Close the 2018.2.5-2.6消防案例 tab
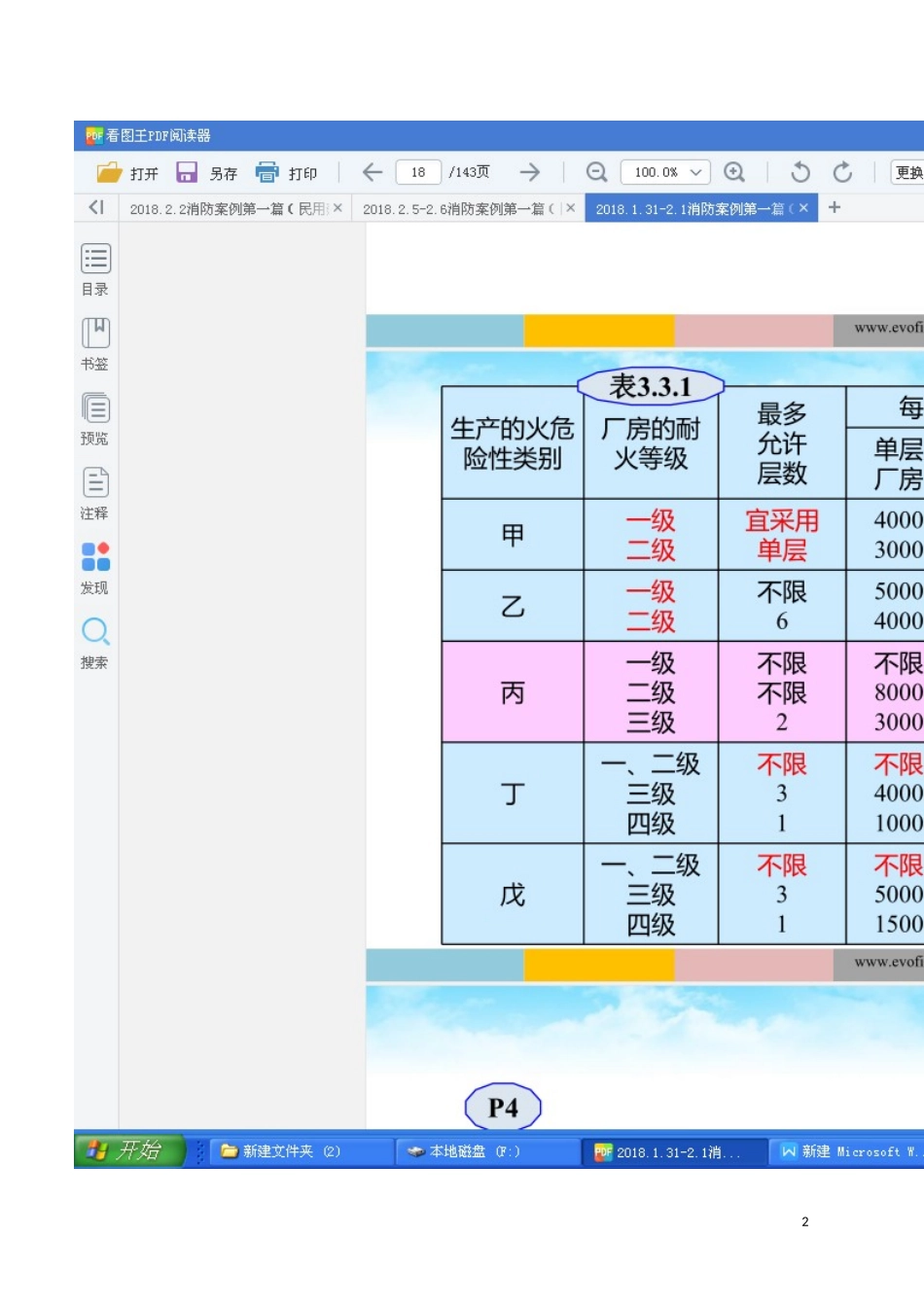Viewport: 924px width, 1307px height. [570, 208]
